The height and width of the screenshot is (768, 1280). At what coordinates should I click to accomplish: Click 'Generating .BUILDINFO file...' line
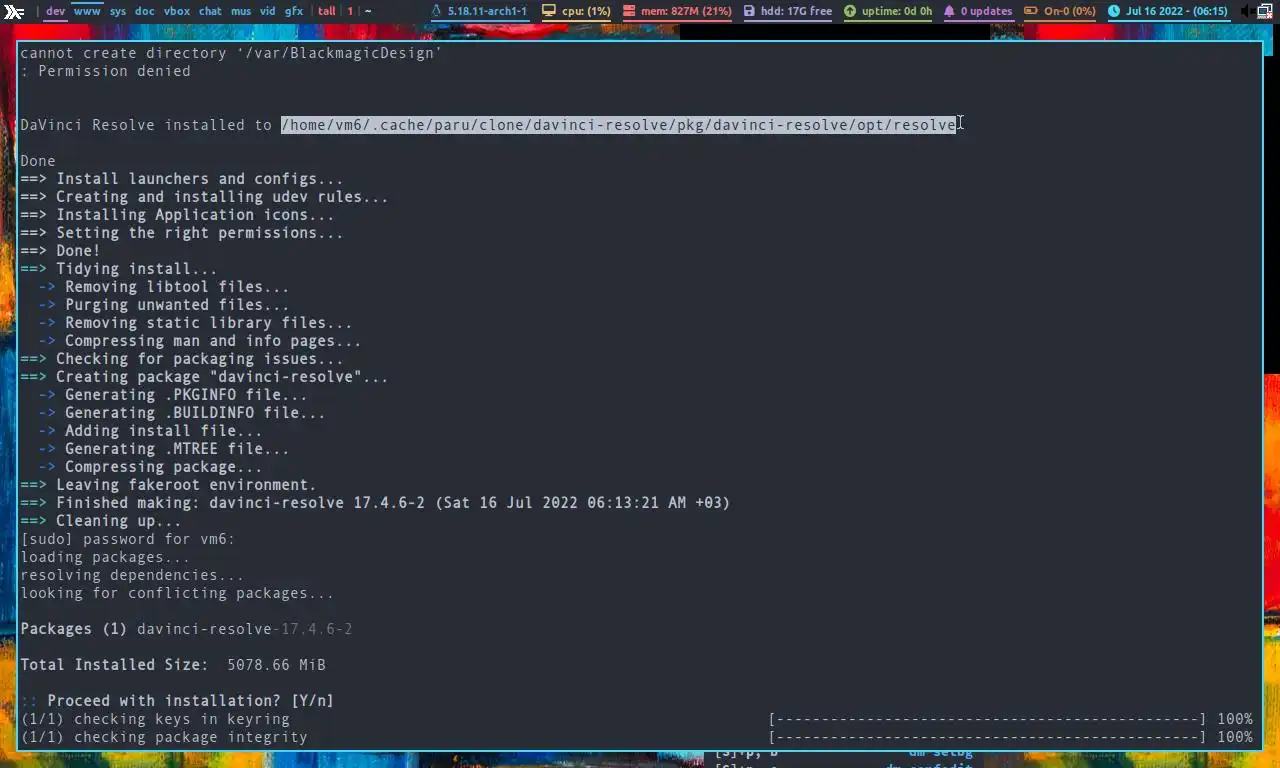(x=182, y=413)
